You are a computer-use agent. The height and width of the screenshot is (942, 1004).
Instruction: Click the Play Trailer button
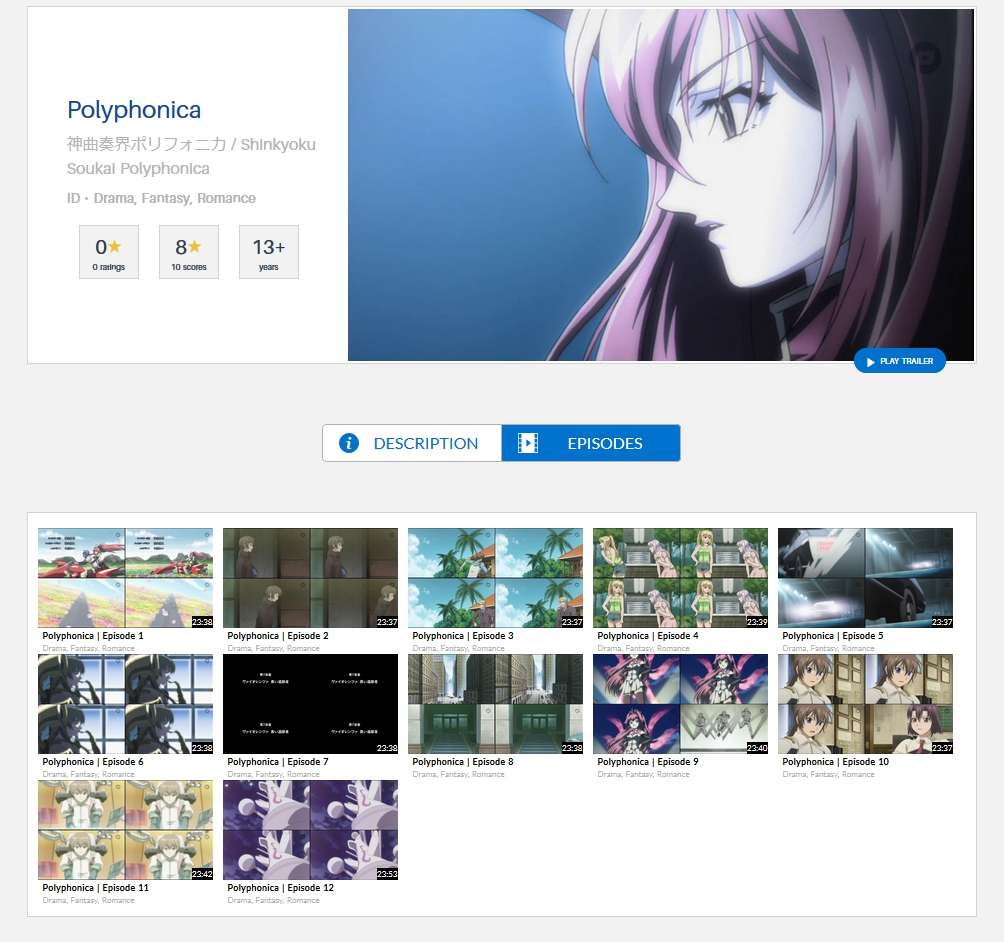tap(899, 361)
